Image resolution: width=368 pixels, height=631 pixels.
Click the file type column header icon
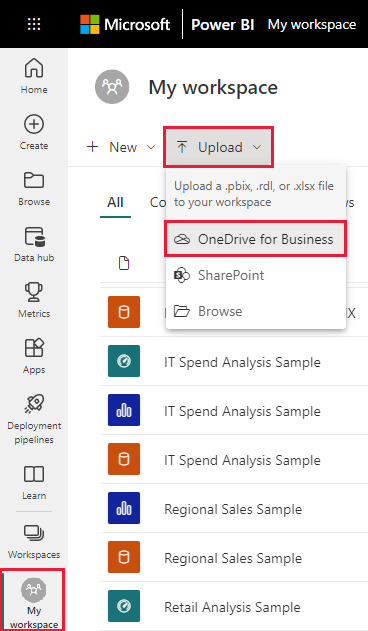[124, 263]
